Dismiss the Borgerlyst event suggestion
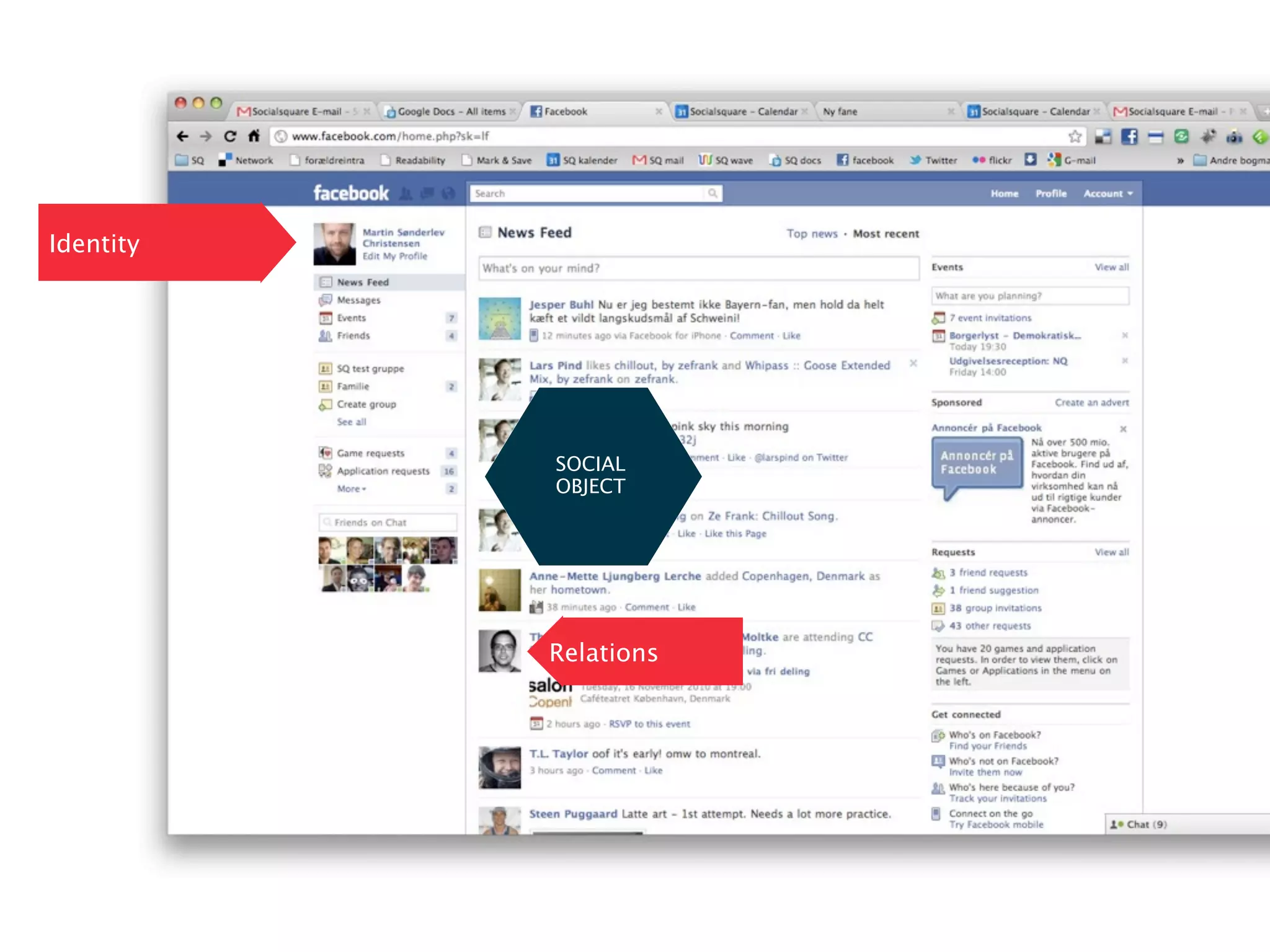Image resolution: width=1270 pixels, height=952 pixels. click(1124, 336)
